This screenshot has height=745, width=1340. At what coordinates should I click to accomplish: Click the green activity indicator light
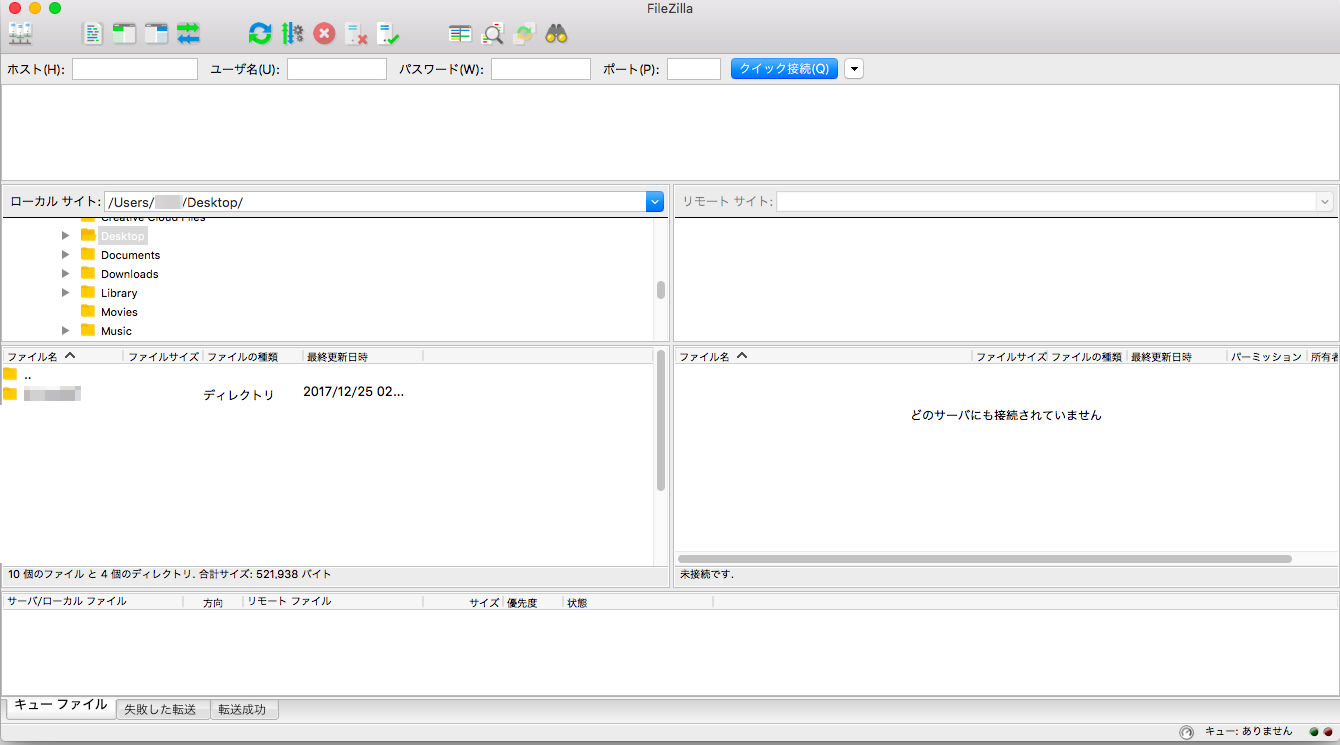tap(1314, 732)
